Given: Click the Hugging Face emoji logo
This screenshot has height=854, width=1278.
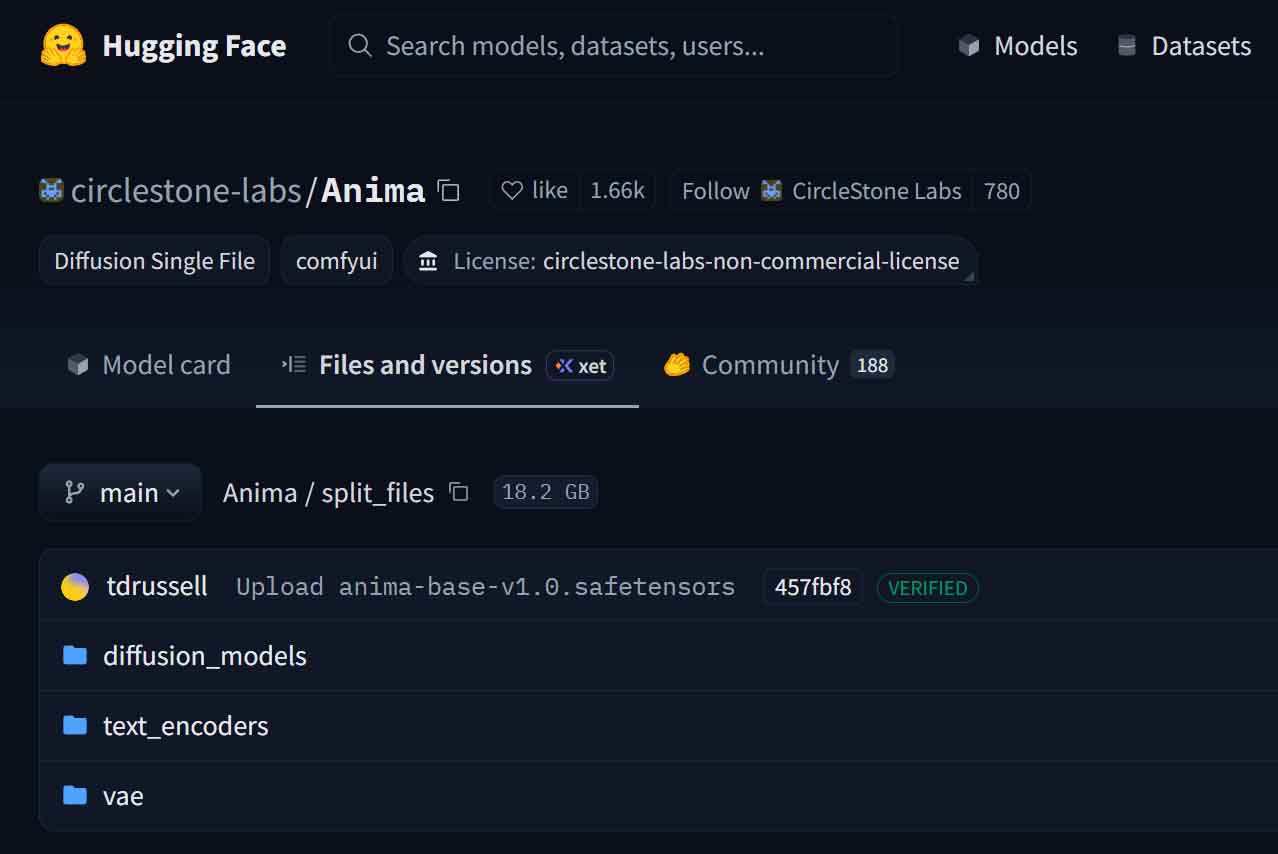Looking at the screenshot, I should tap(63, 46).
